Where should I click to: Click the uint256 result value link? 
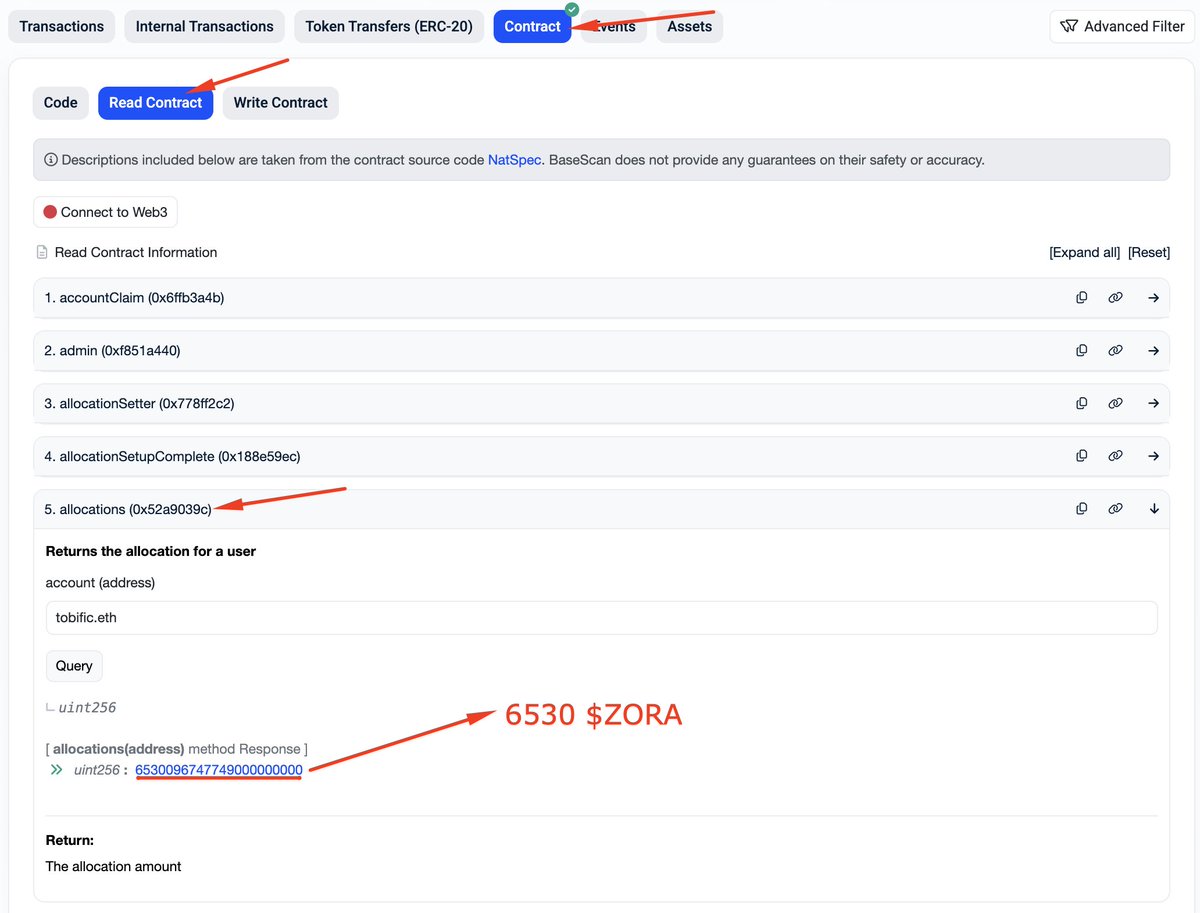(x=219, y=769)
